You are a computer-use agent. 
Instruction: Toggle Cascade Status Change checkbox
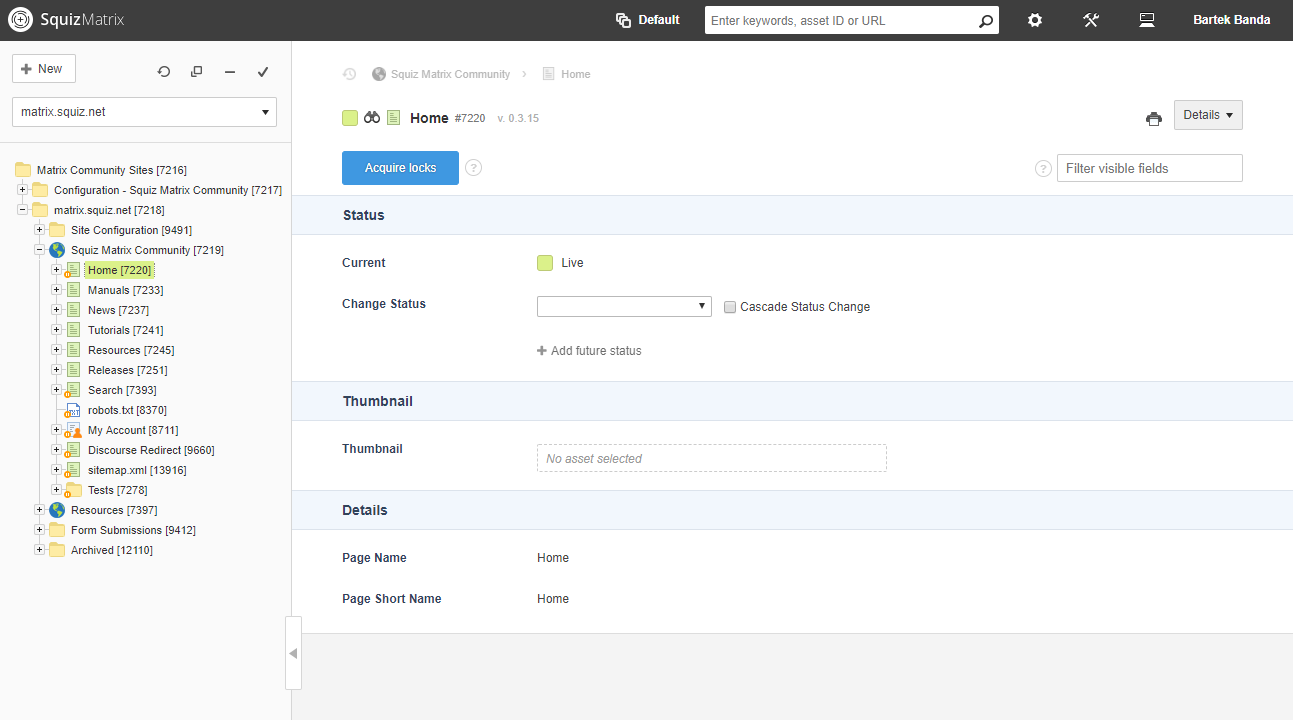pyautogui.click(x=730, y=307)
